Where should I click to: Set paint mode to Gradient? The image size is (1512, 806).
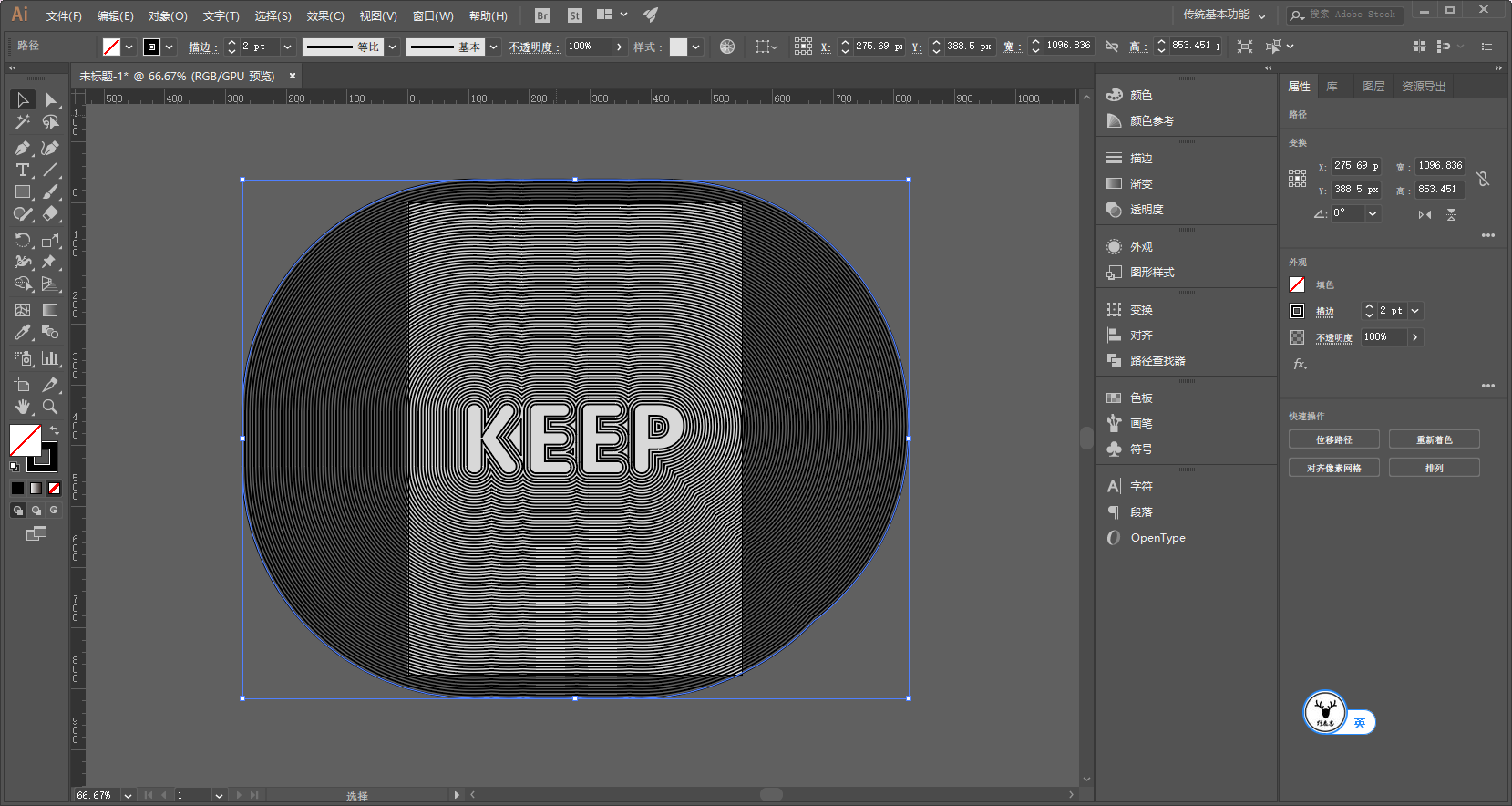coord(36,489)
